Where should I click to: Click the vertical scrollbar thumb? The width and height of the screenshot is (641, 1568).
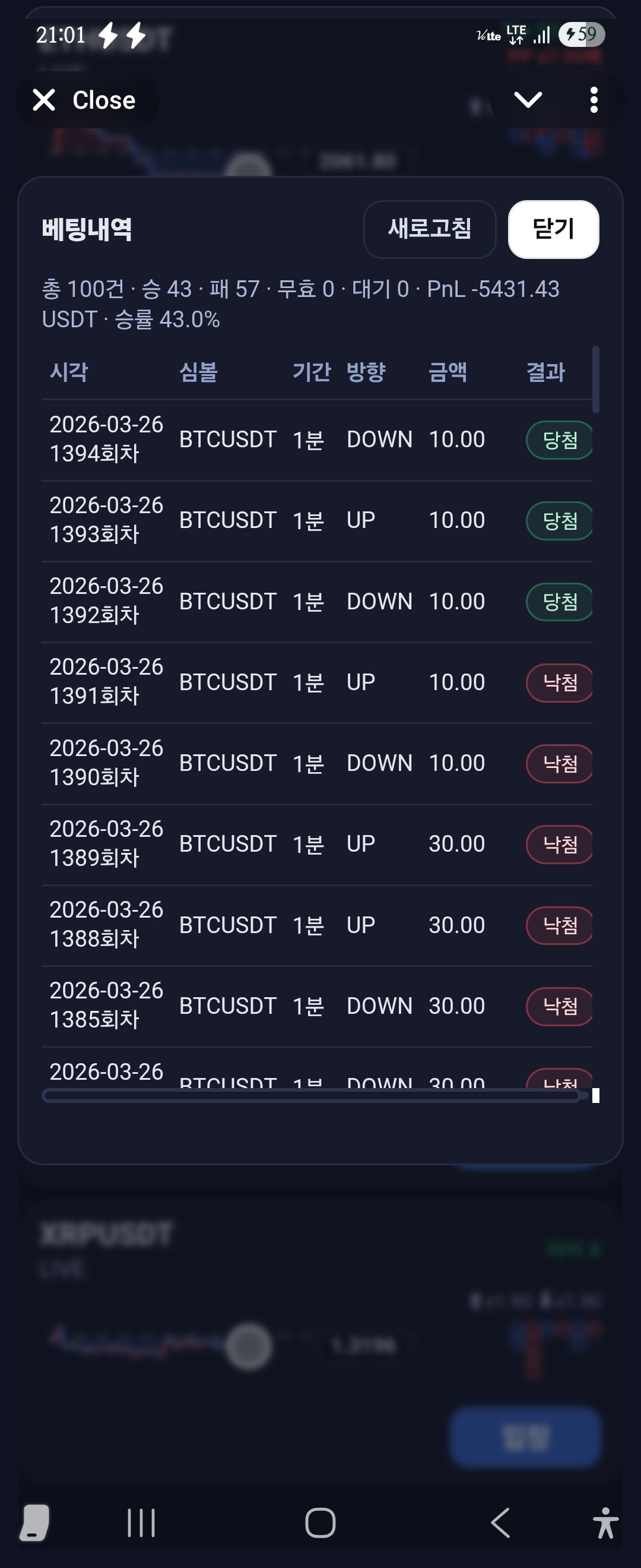click(596, 379)
